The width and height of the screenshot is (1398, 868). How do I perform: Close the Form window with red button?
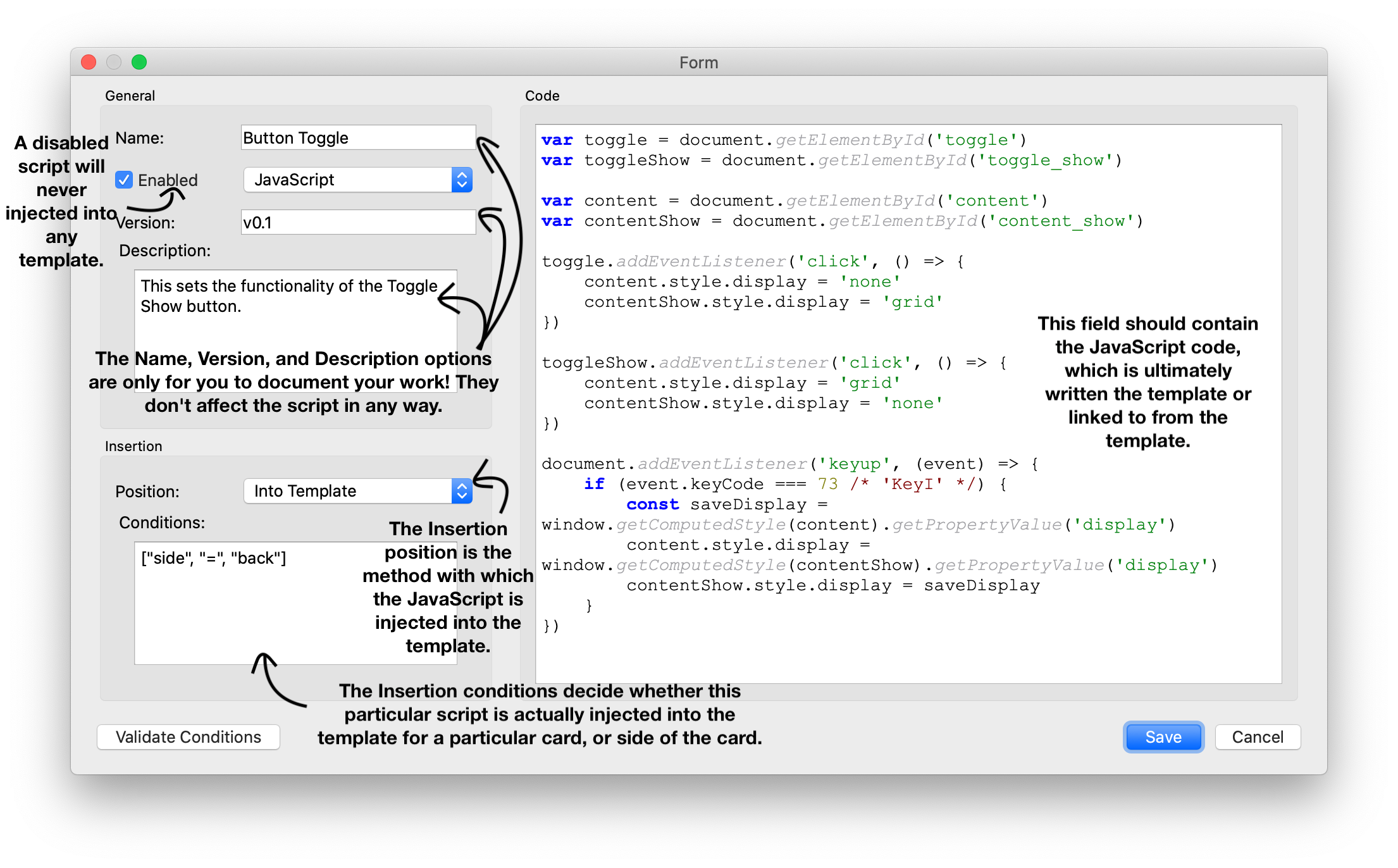pos(89,62)
